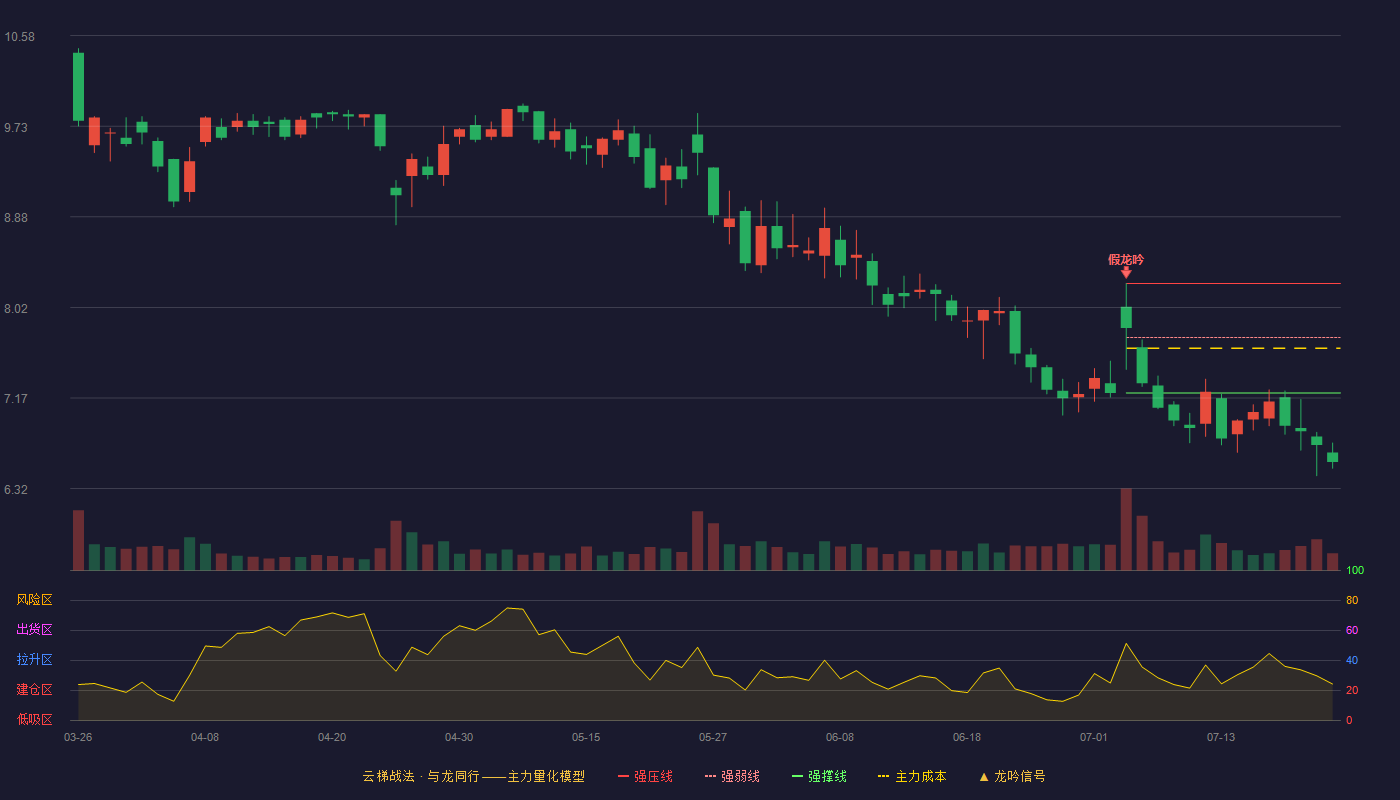Viewport: 1400px width, 800px height.
Task: Click the green 强撑线 horizontal line
Action: tap(1233, 393)
